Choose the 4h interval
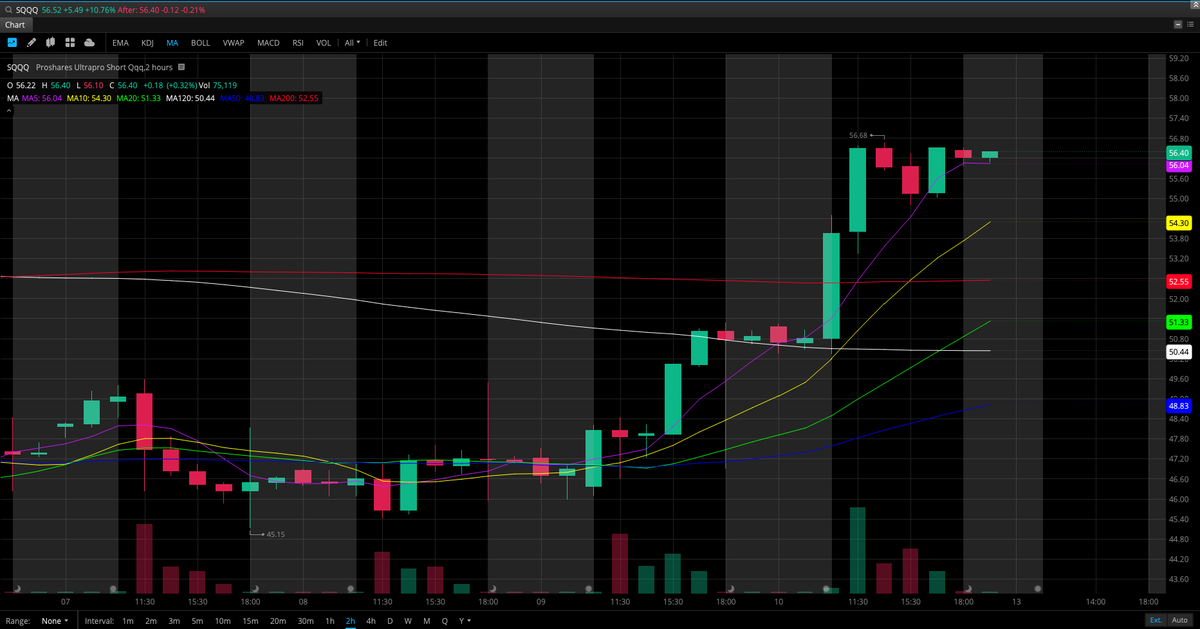Viewport: 1200px width, 629px height. (371, 621)
